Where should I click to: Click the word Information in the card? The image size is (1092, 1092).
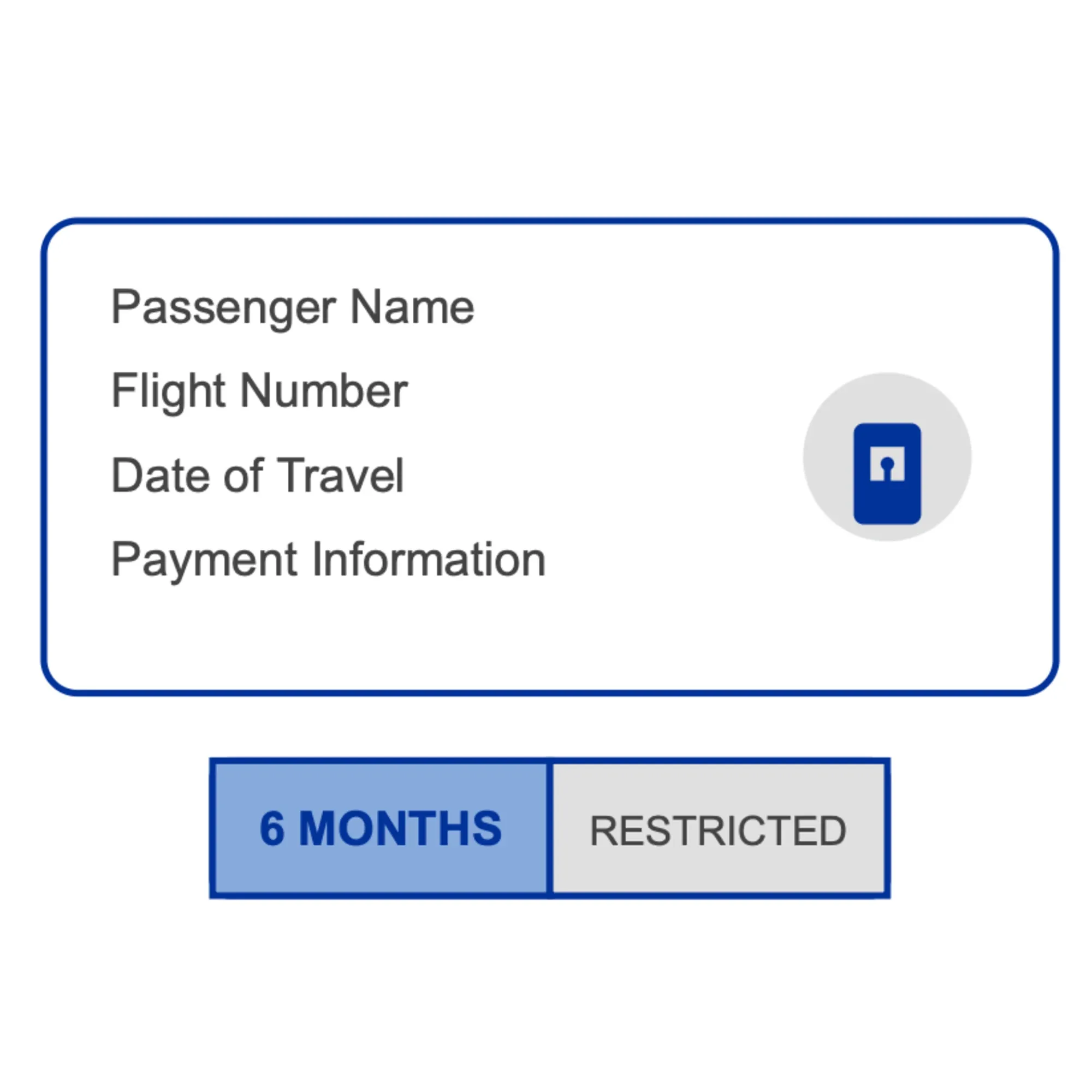tap(430, 560)
